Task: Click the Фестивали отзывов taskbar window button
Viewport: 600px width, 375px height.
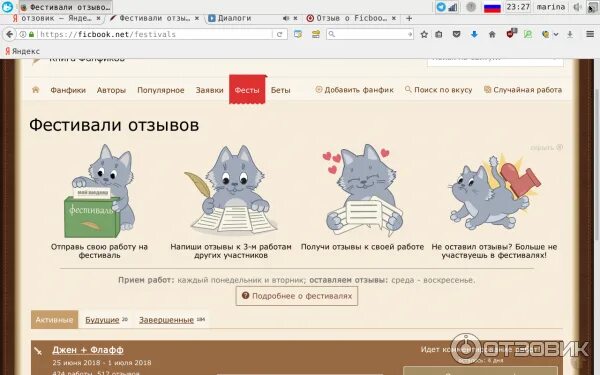Action: pos(66,7)
